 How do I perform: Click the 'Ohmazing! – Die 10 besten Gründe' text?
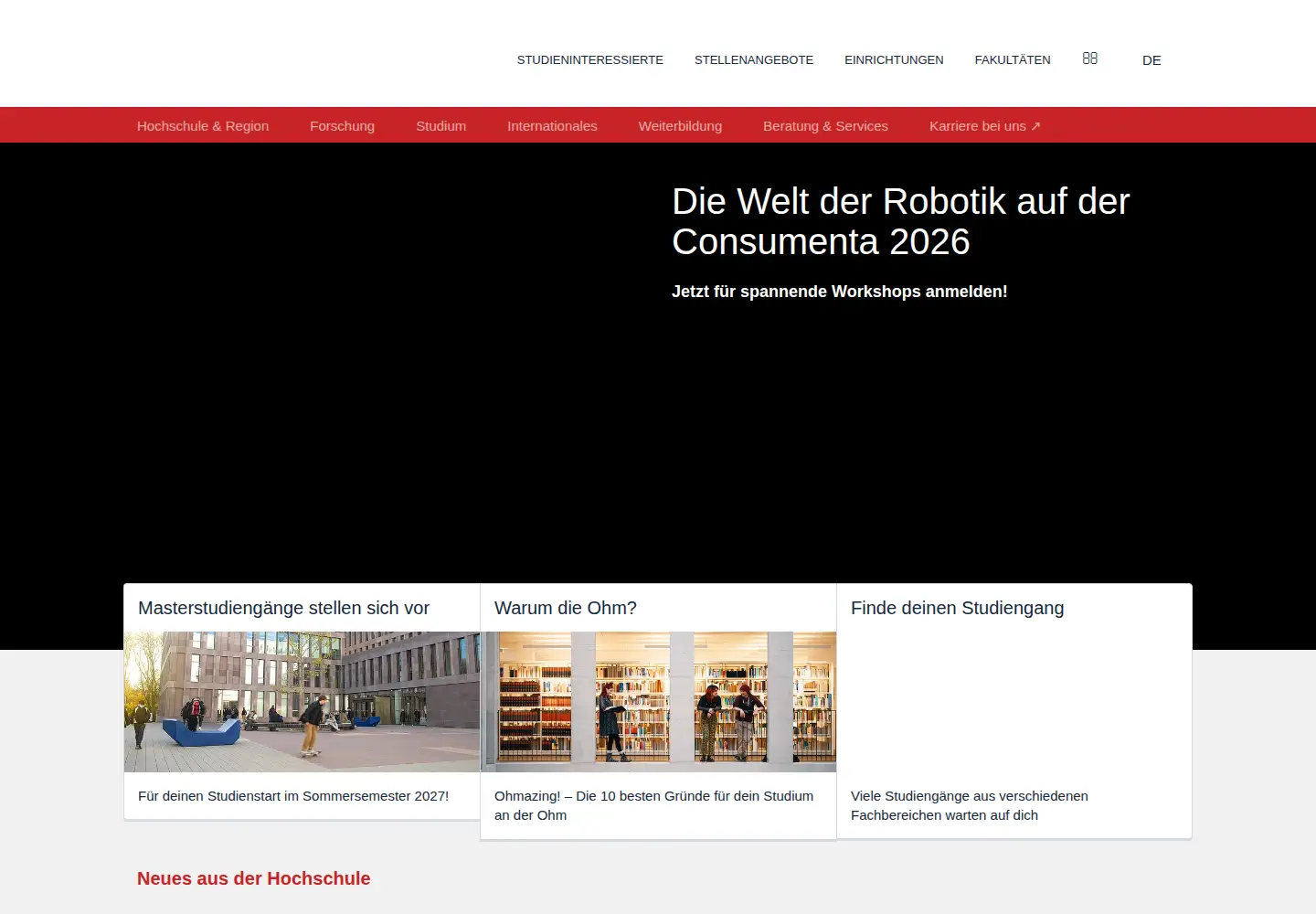click(653, 805)
